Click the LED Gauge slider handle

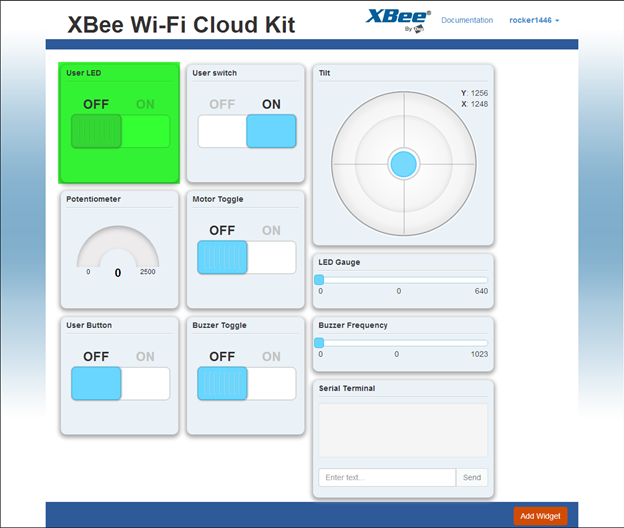pyautogui.click(x=319, y=280)
